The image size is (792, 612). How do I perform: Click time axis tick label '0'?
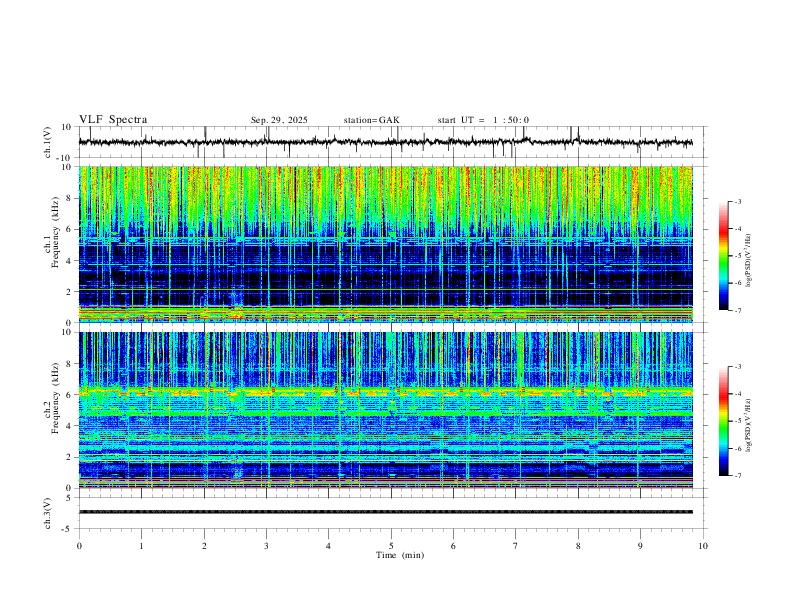[79, 546]
